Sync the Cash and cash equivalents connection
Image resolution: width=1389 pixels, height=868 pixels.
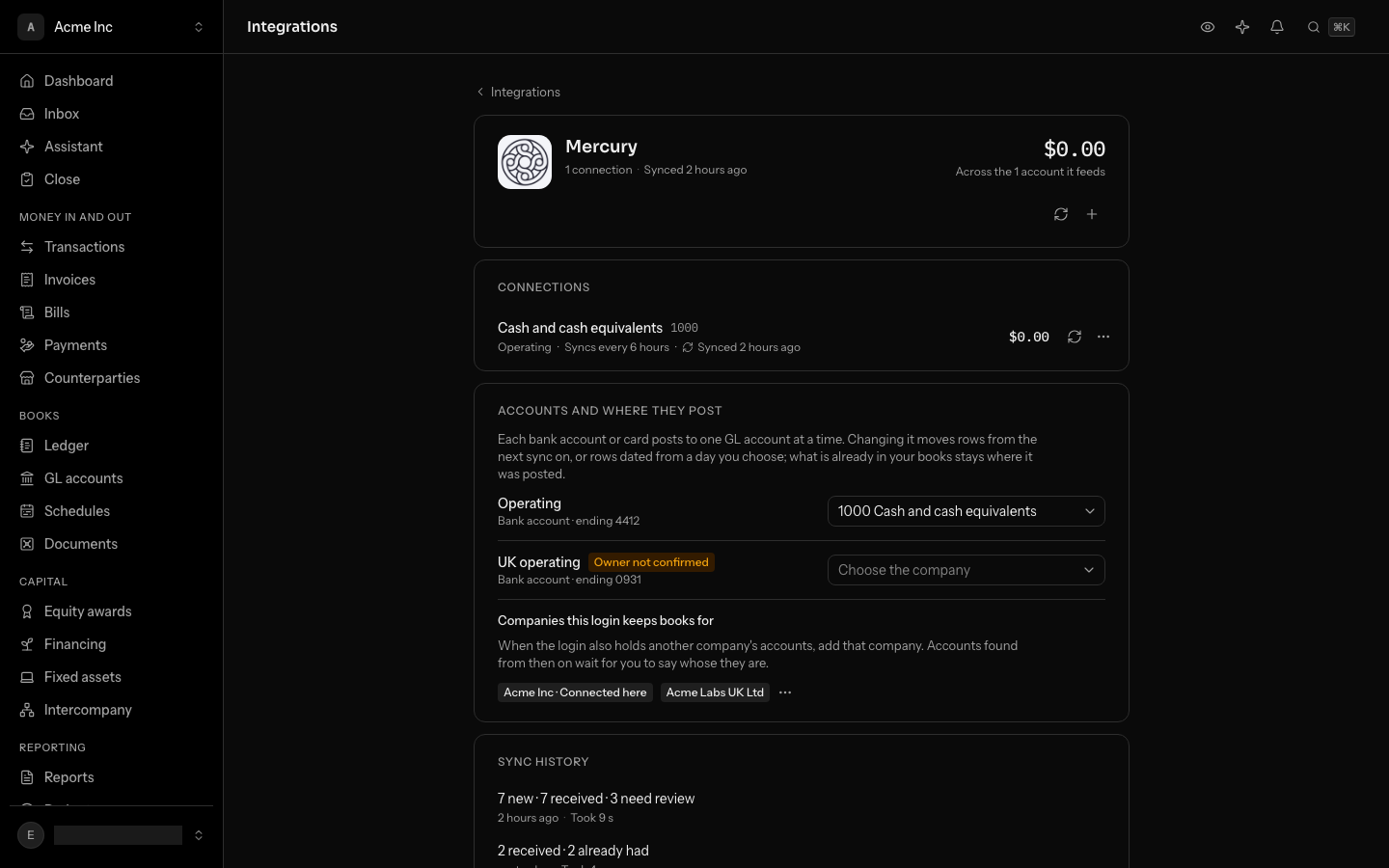click(x=1075, y=337)
